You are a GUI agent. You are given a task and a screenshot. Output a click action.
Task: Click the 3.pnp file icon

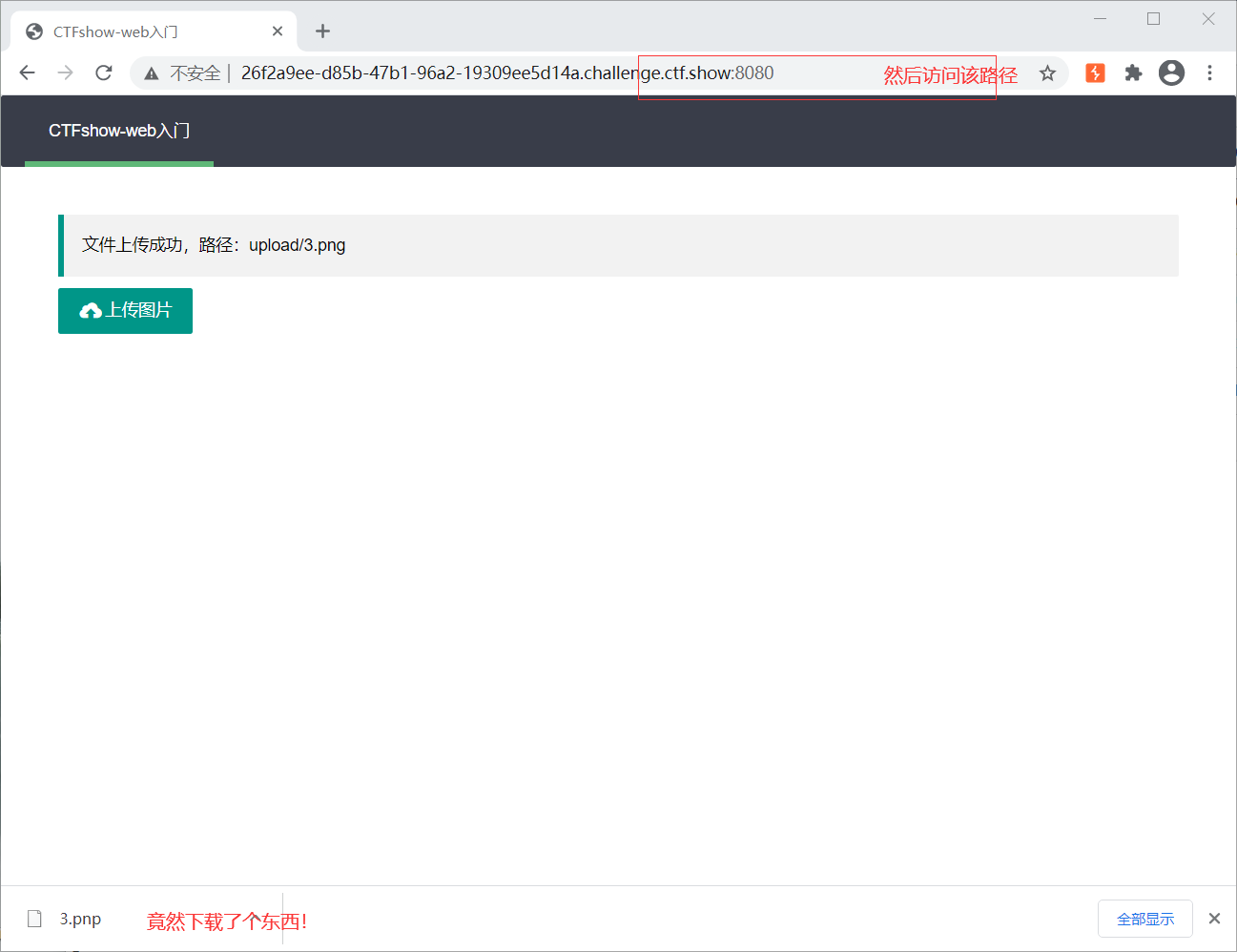(x=34, y=919)
